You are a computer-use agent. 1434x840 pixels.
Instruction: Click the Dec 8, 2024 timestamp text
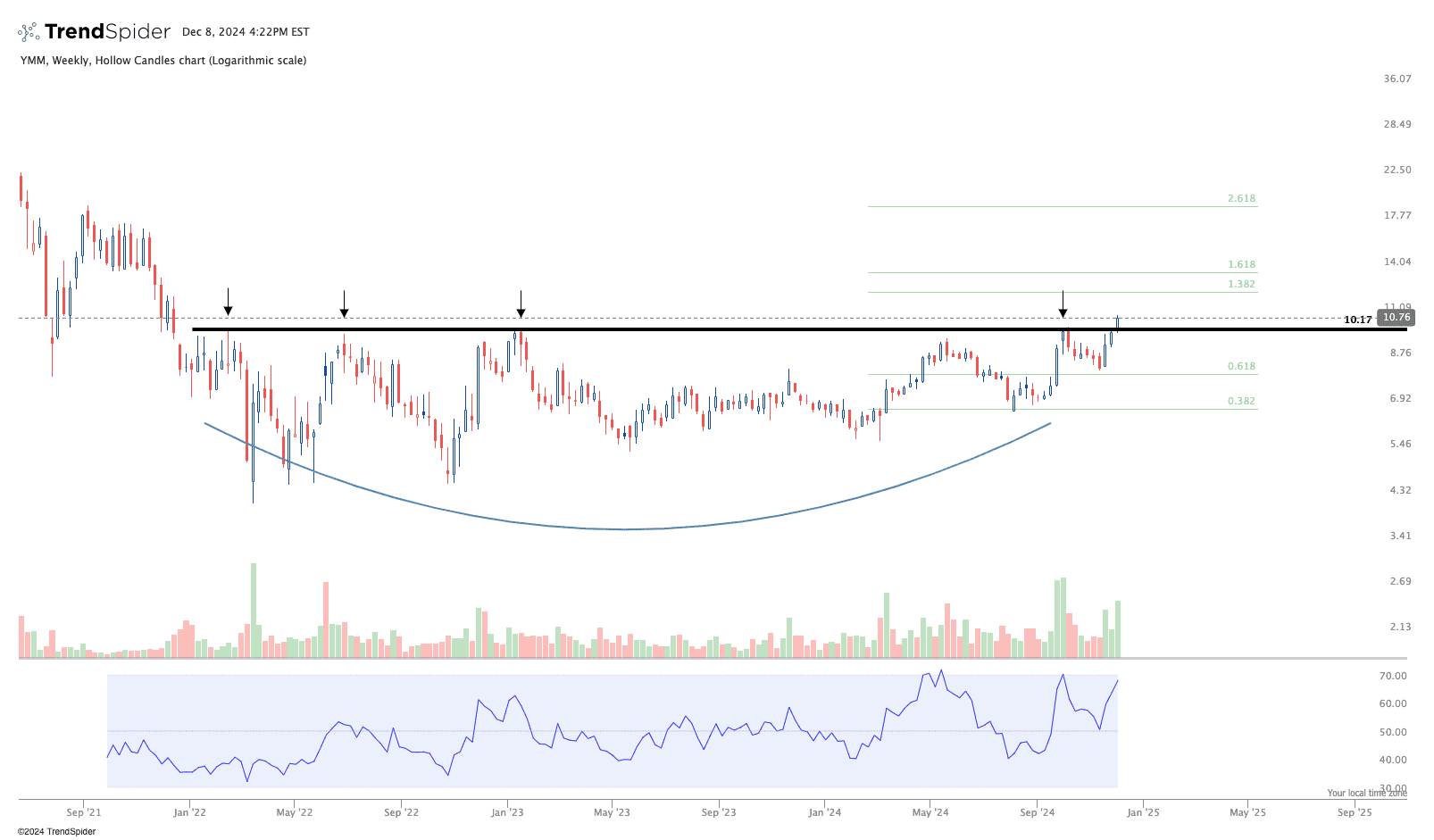coord(246,32)
